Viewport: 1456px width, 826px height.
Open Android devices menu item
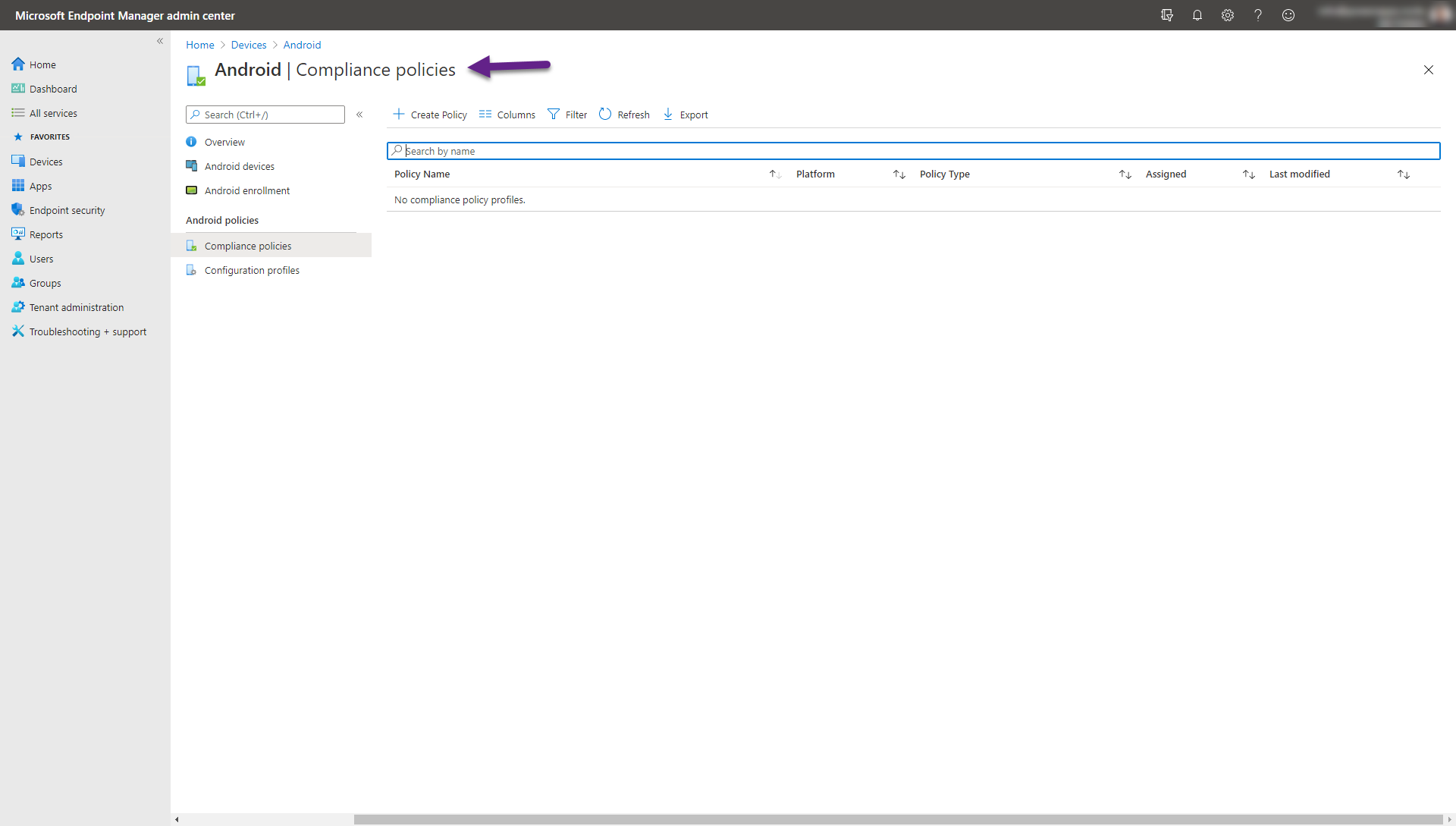point(271,166)
